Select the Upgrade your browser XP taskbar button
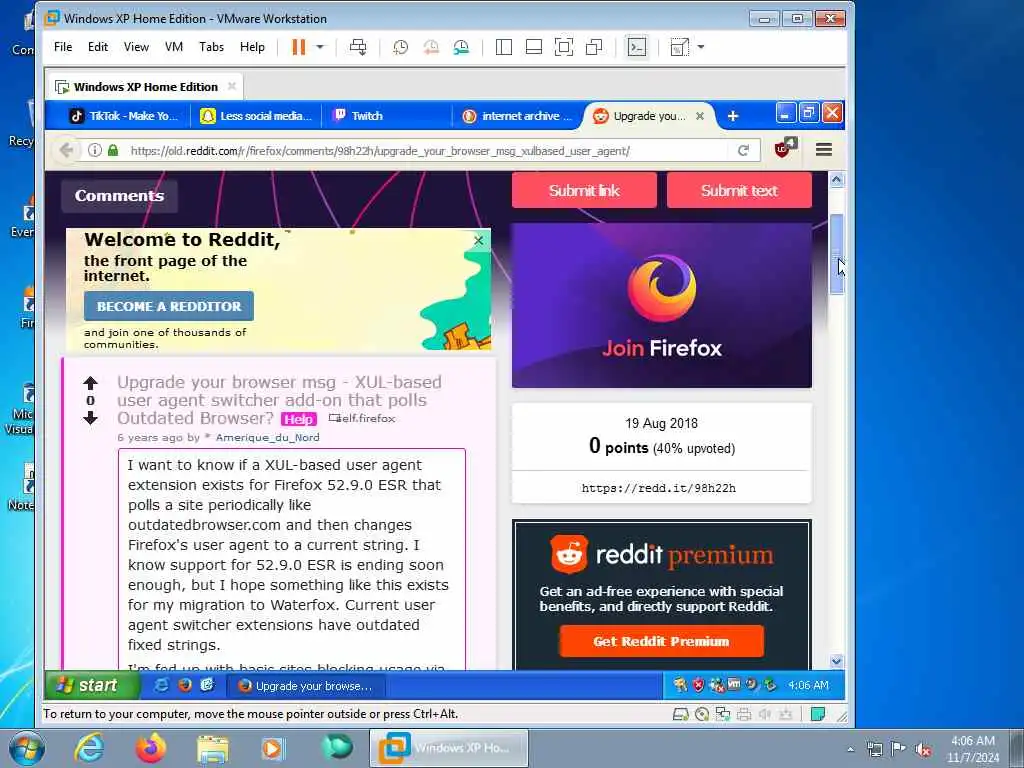This screenshot has width=1024, height=768. (306, 686)
